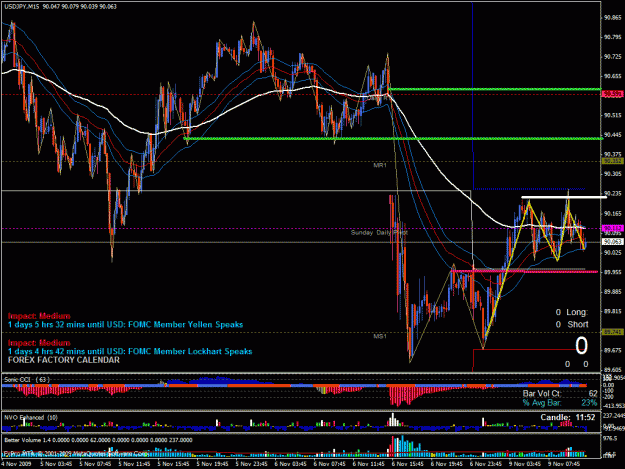The height and width of the screenshot is (469, 625).
Task: Click the 5 Nov 19:45 time axis label
Action: [212, 464]
